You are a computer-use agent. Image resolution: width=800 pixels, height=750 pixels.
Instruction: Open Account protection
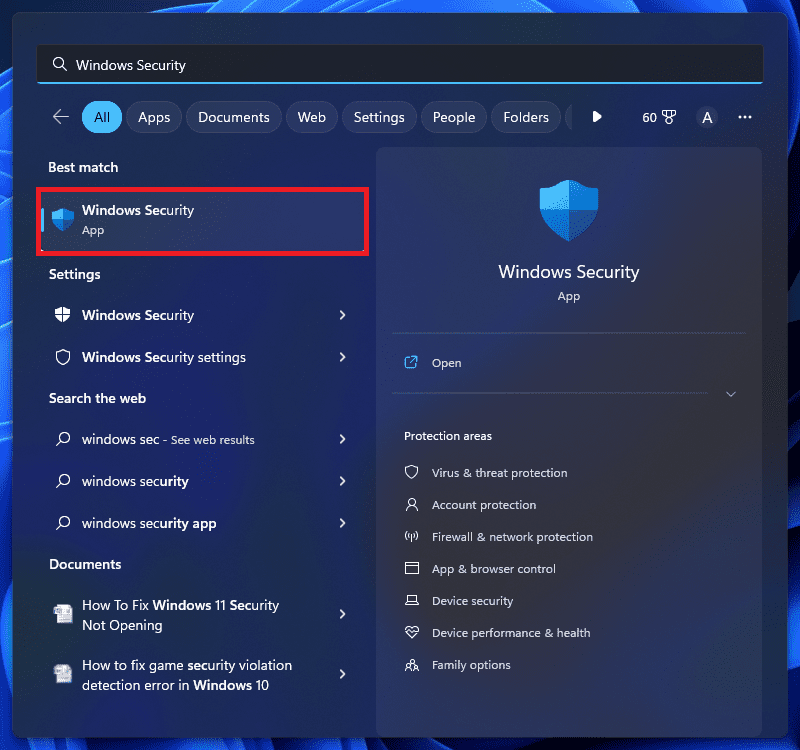[x=484, y=505]
